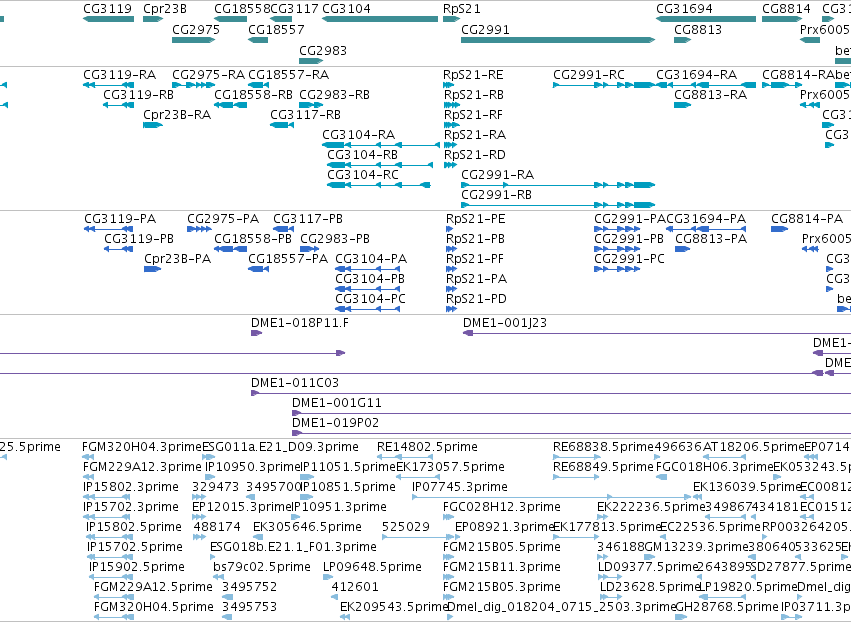Viewport: 851px width, 622px height.
Task: Click BAC clone DME1-001J23
Action: coord(657,333)
